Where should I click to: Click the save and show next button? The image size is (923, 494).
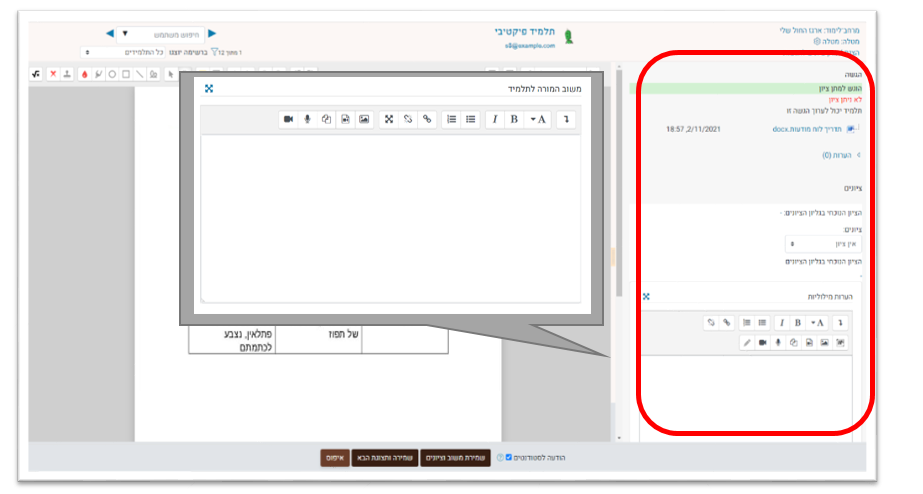point(384,458)
